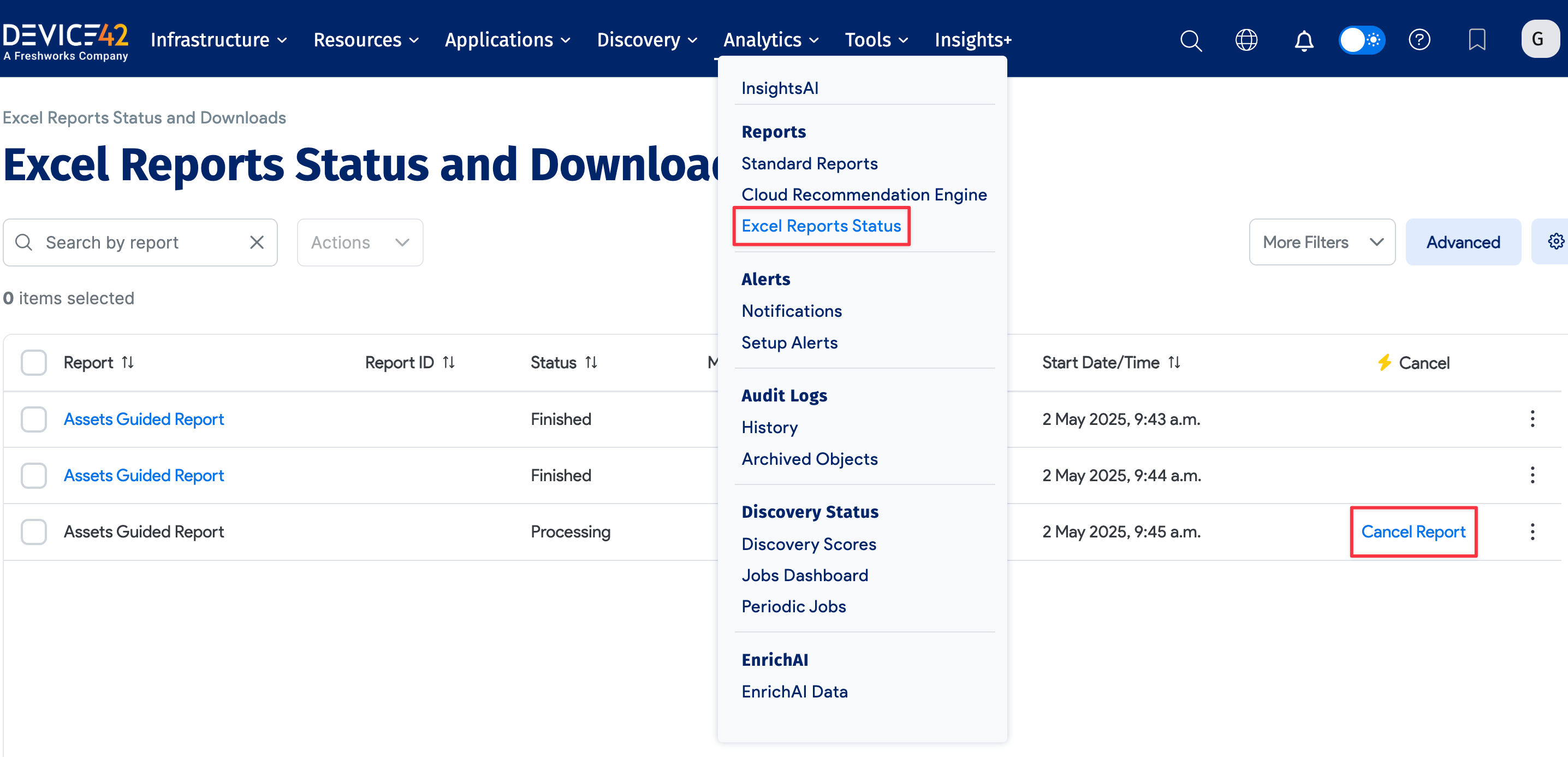Open Periodic Jobs menu entry
Screen dimensions: 1568x757
click(793, 607)
